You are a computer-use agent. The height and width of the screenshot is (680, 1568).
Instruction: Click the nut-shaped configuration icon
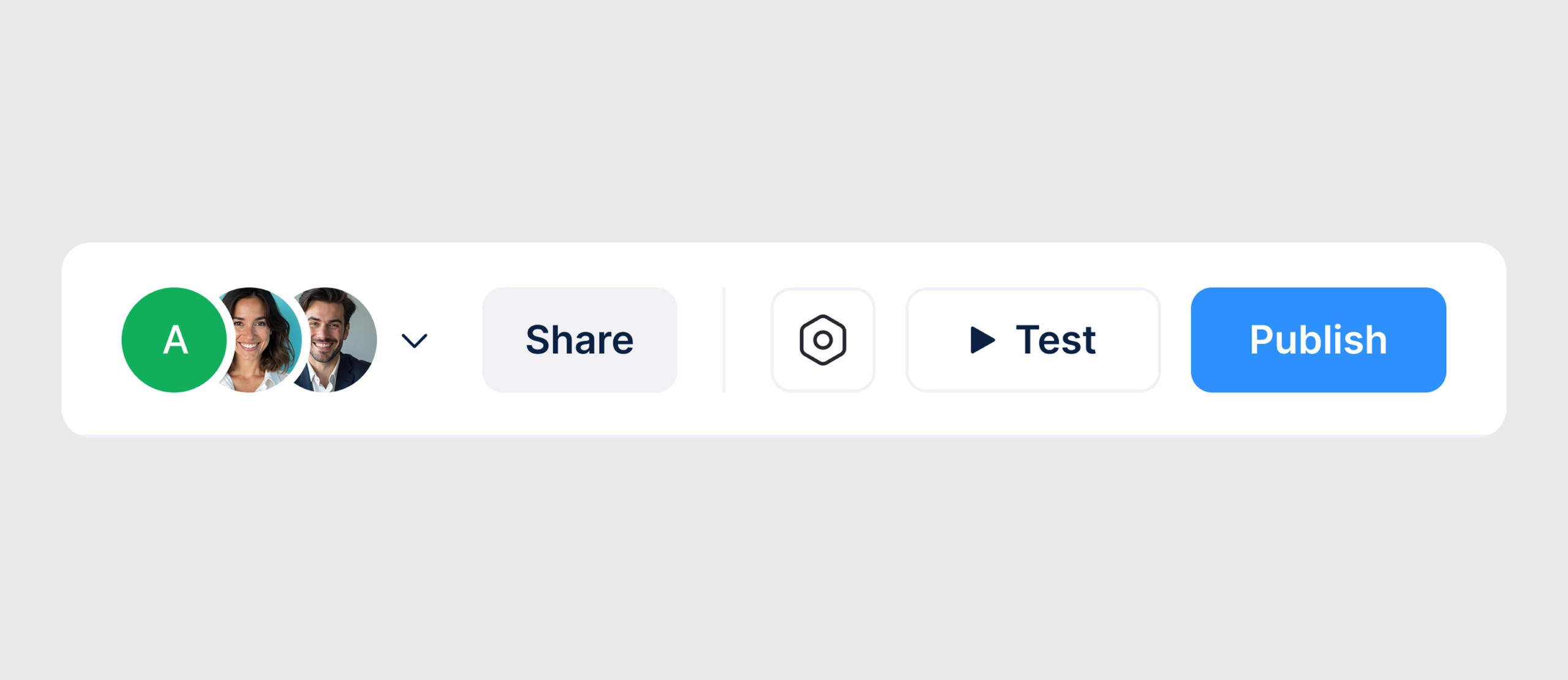823,340
